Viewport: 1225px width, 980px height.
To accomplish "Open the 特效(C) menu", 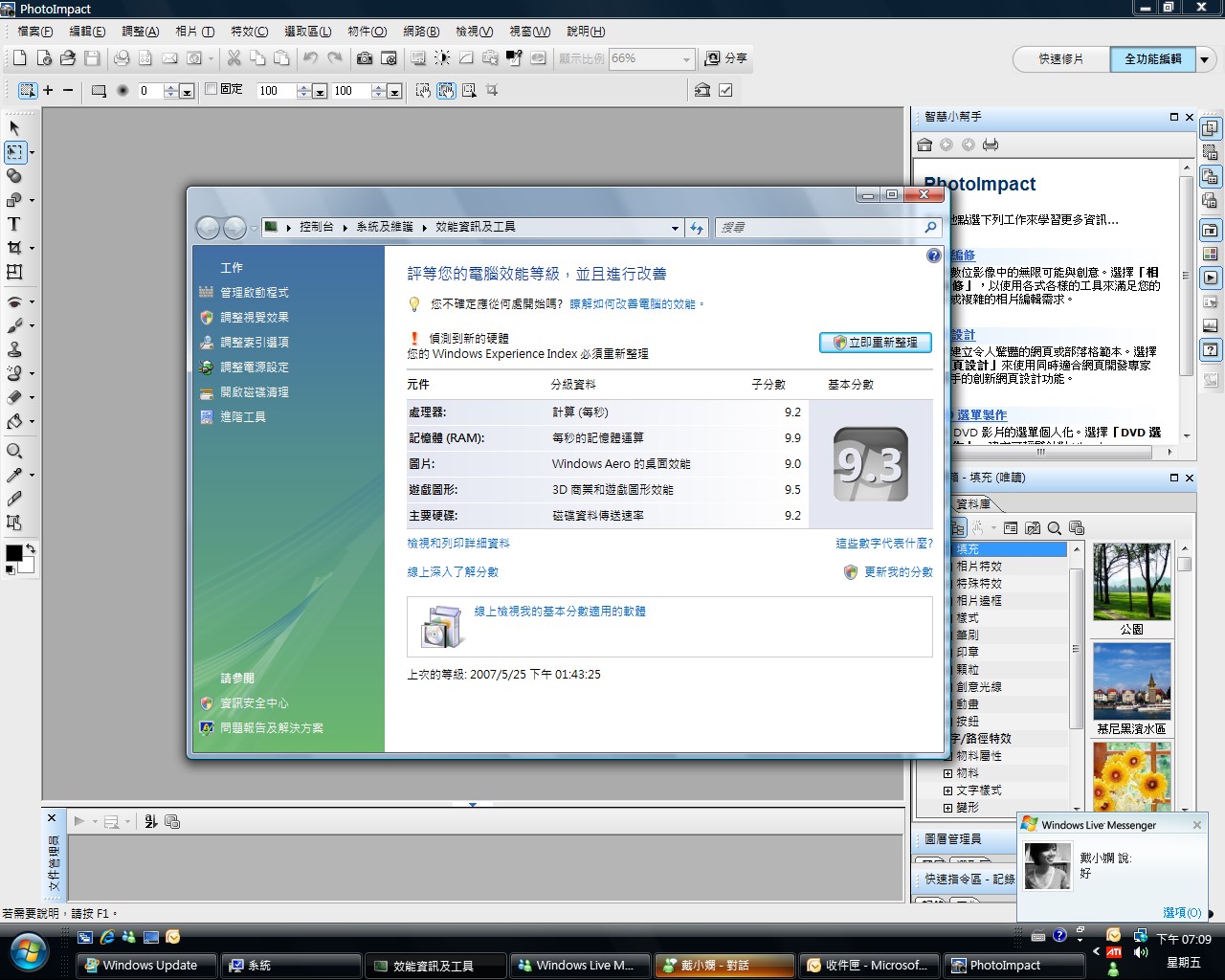I will point(250,32).
